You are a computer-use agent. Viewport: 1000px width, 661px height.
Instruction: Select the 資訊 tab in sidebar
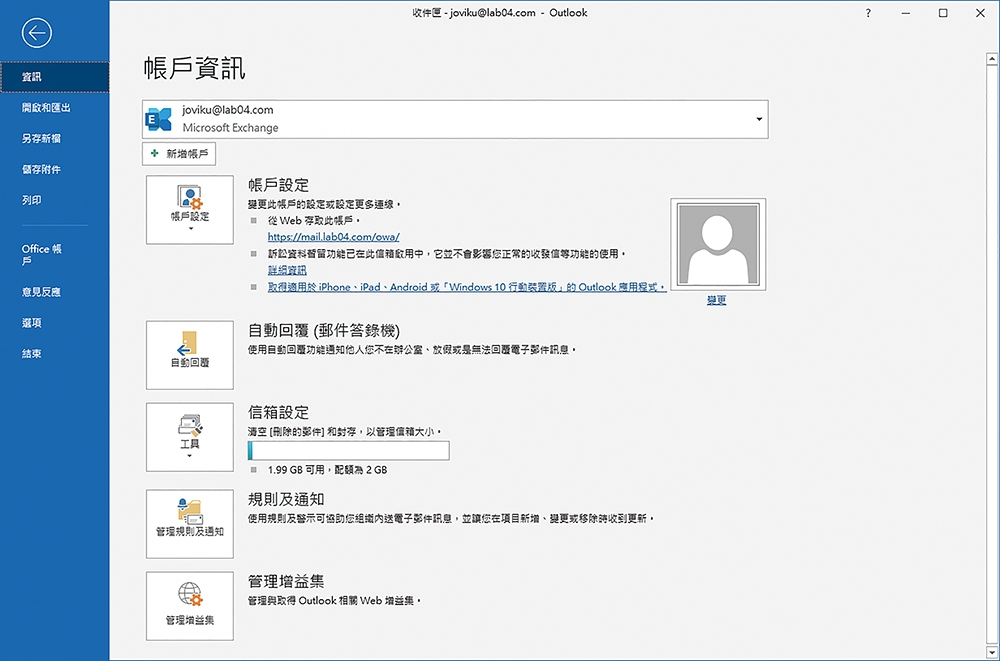[x=55, y=77]
